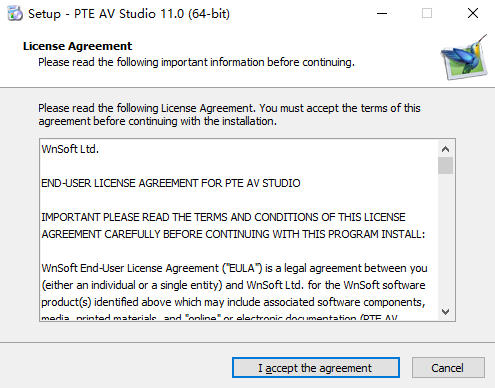Click the license text scrollbar thumb
The height and width of the screenshot is (388, 495).
(x=445, y=166)
